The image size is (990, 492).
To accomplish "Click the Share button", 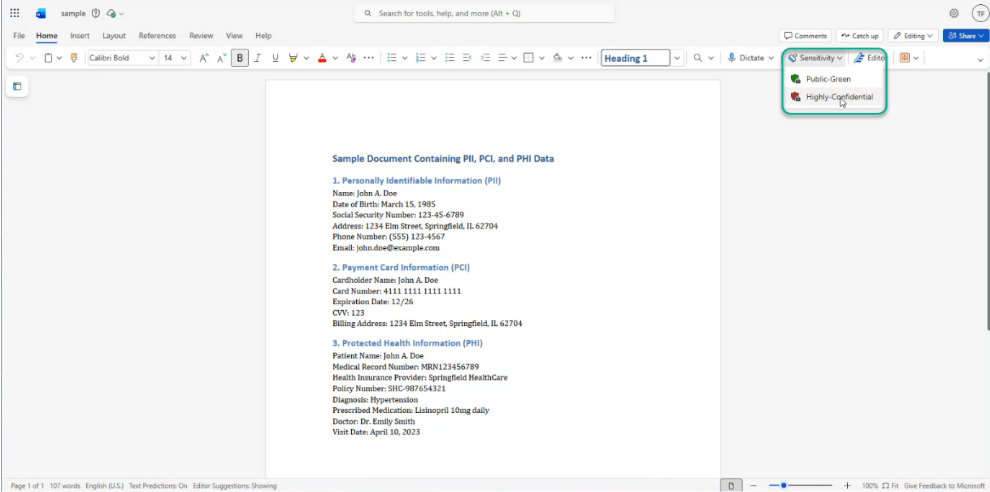I will point(965,36).
